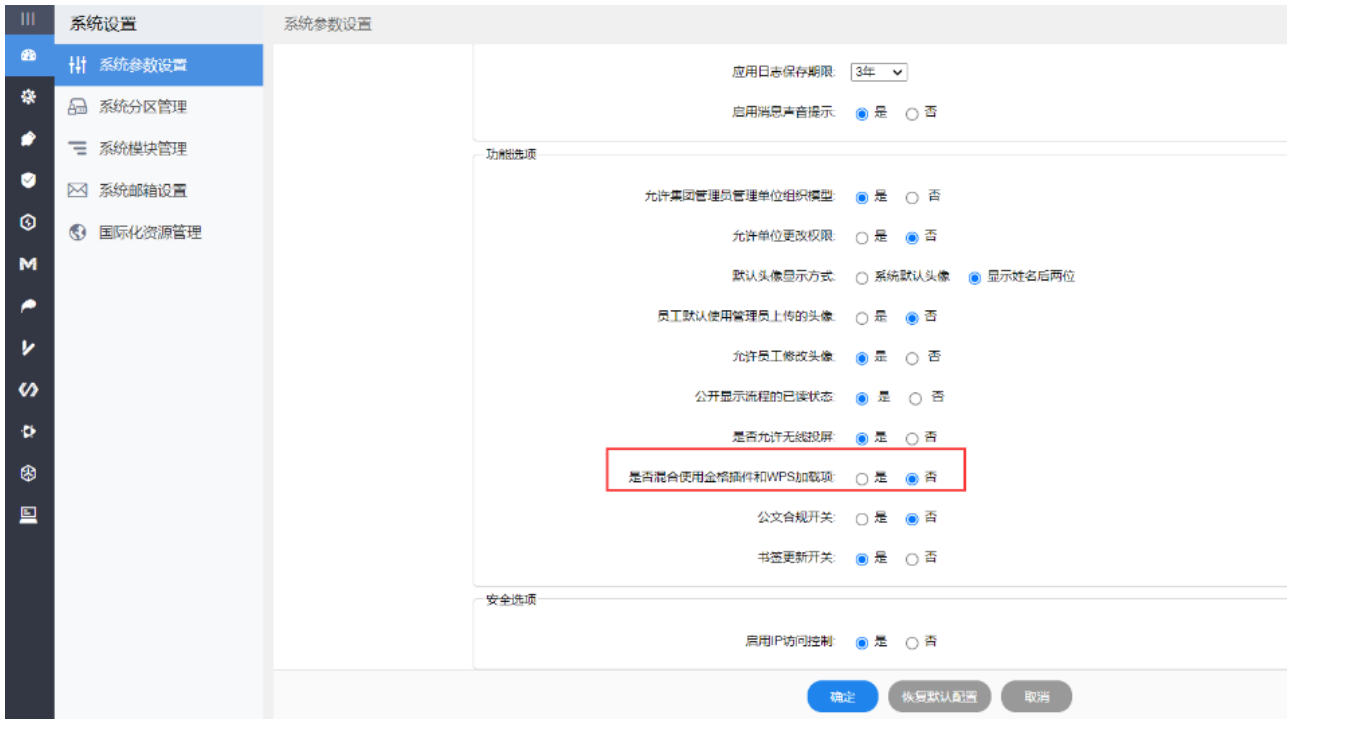Select 是 for 允许单位更改权限

point(862,238)
